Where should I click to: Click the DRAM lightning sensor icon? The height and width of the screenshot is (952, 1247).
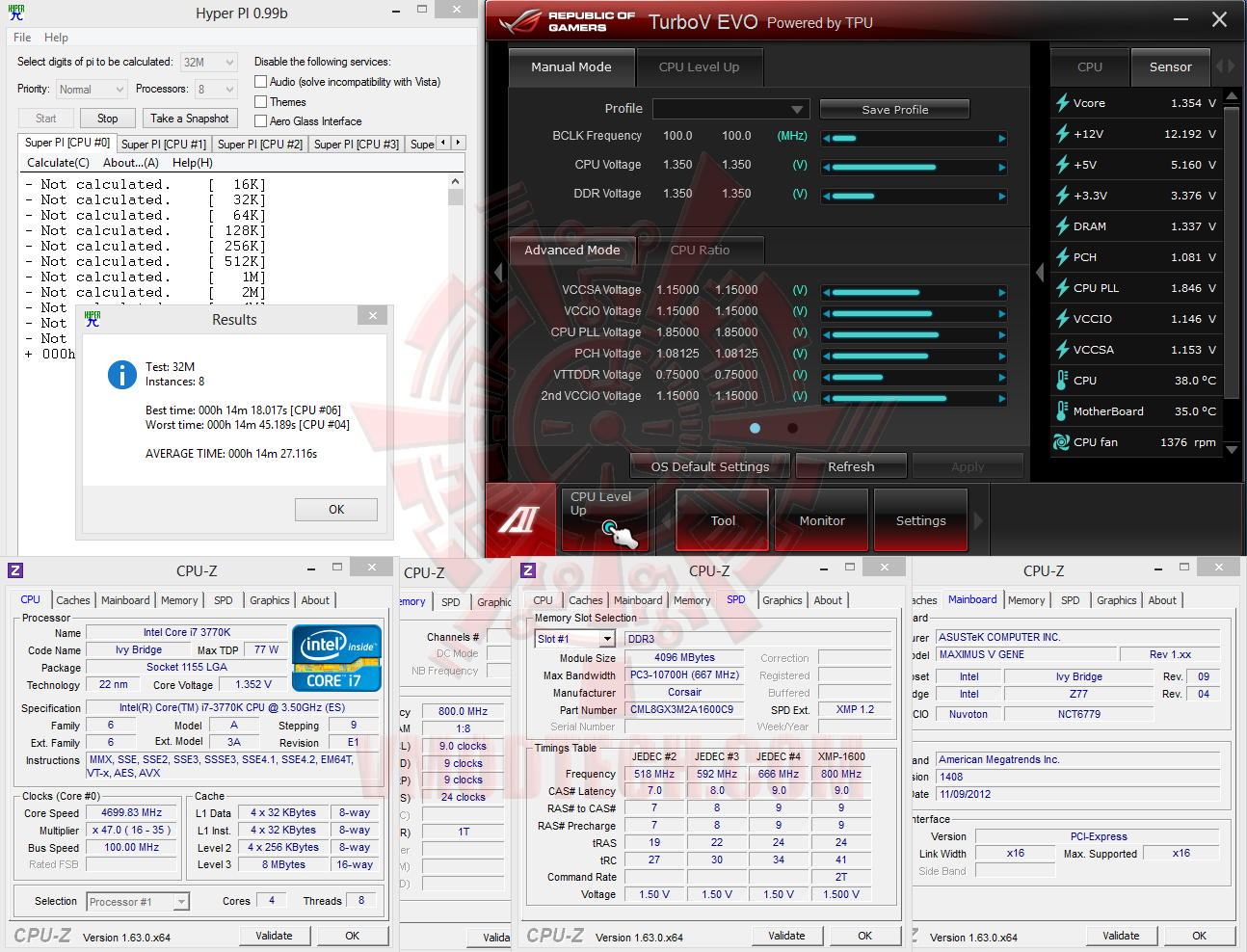coord(1062,226)
